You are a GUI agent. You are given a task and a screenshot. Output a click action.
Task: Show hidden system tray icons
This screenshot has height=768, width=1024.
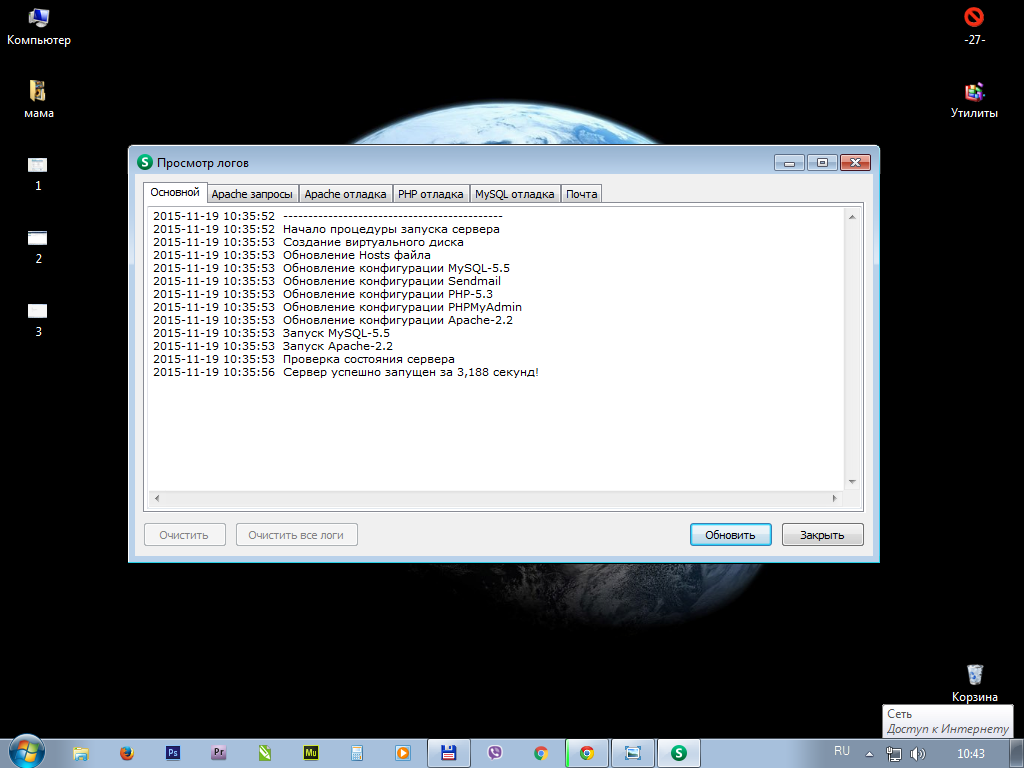point(869,753)
